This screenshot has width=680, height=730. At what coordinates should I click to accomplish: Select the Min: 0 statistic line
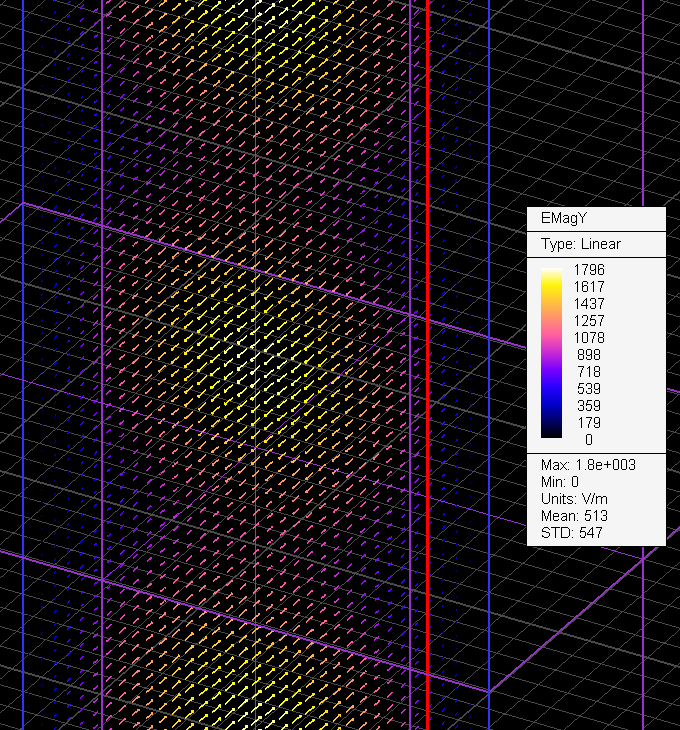click(x=560, y=482)
